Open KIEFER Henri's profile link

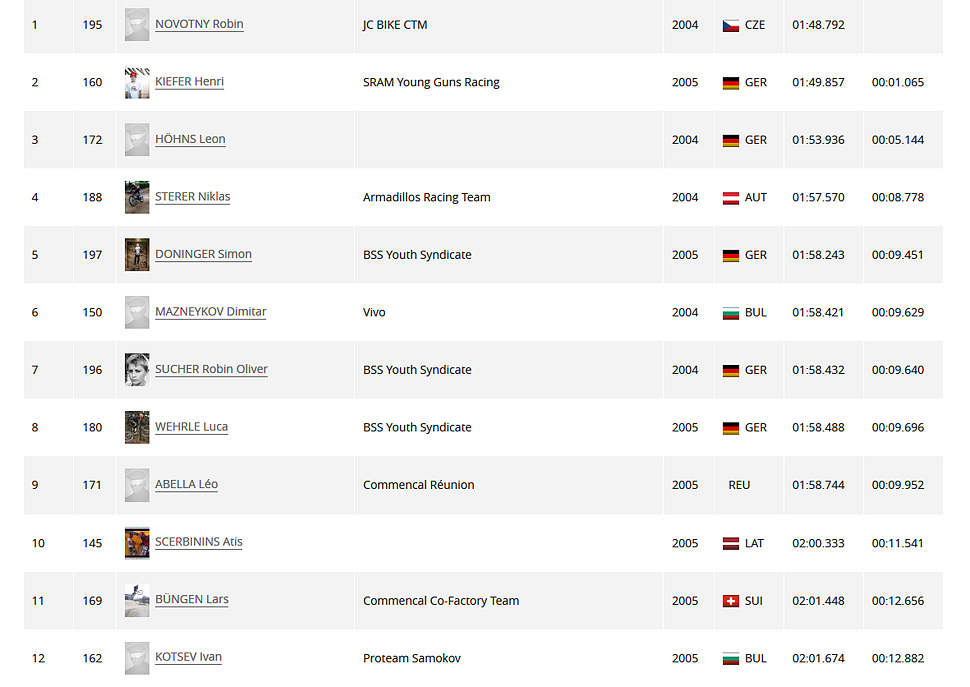(189, 82)
